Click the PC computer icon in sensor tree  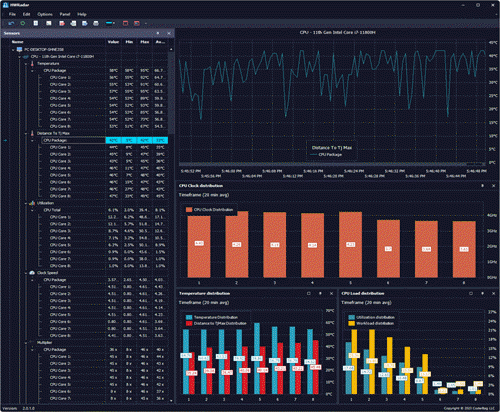pos(19,50)
